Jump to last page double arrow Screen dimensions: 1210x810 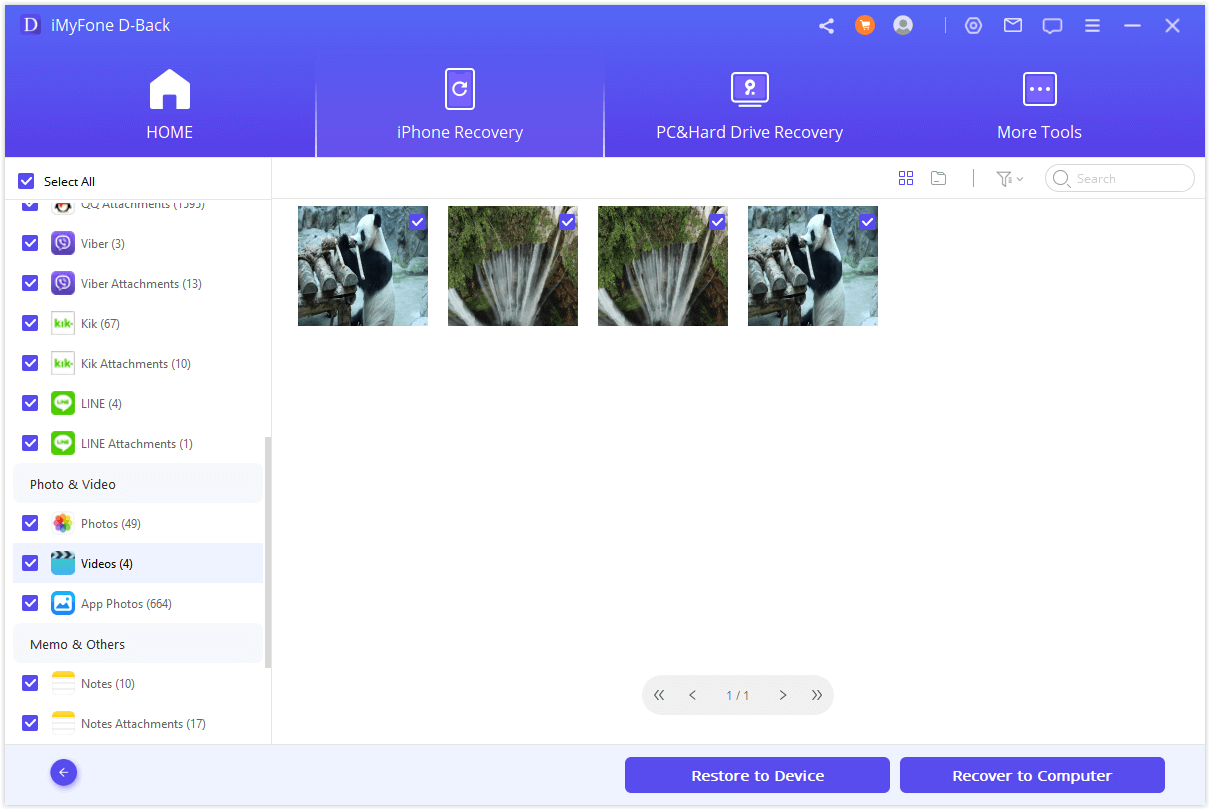[x=817, y=695]
